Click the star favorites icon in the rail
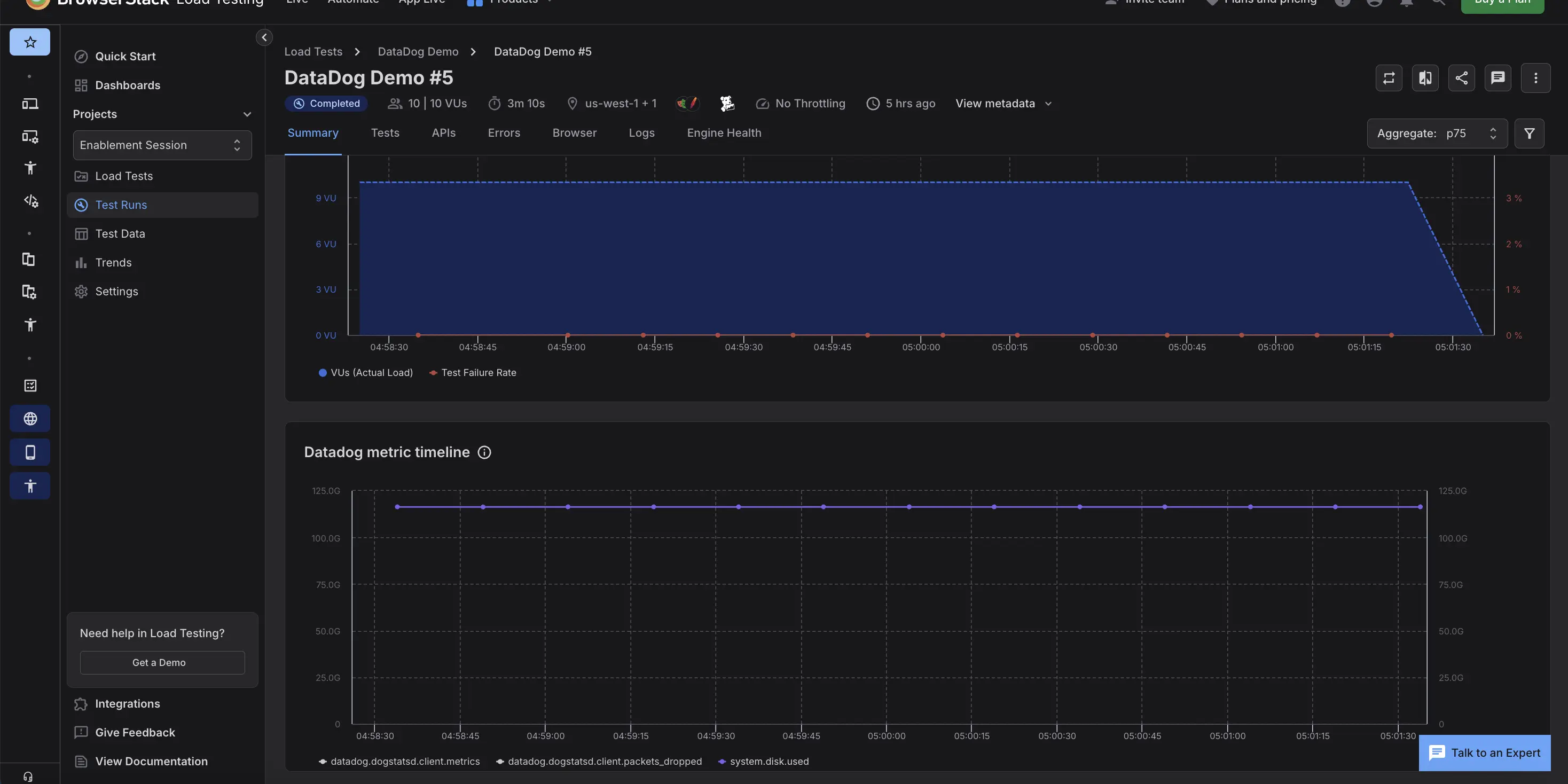 [x=30, y=42]
